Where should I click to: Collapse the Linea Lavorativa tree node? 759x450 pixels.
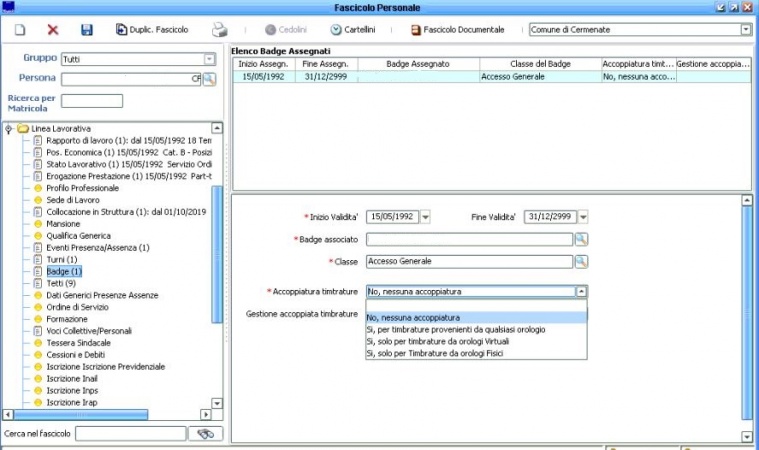tap(9, 129)
